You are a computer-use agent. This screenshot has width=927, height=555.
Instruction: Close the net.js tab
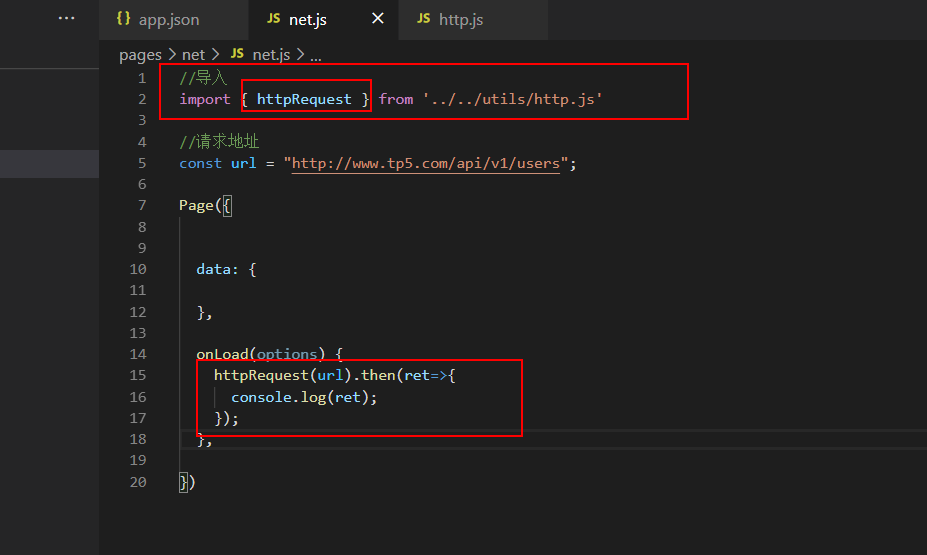click(x=378, y=19)
